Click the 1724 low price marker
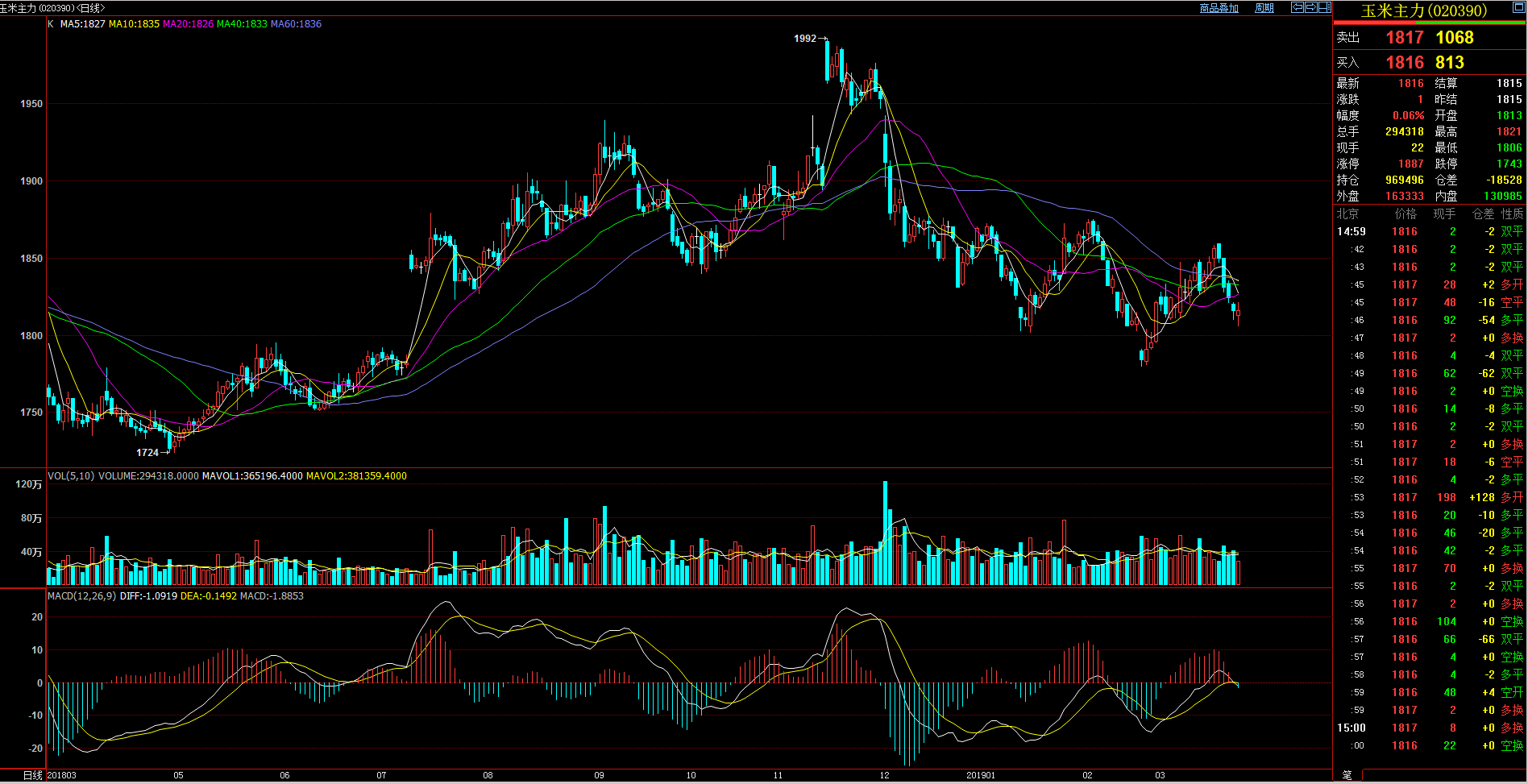 (x=147, y=453)
